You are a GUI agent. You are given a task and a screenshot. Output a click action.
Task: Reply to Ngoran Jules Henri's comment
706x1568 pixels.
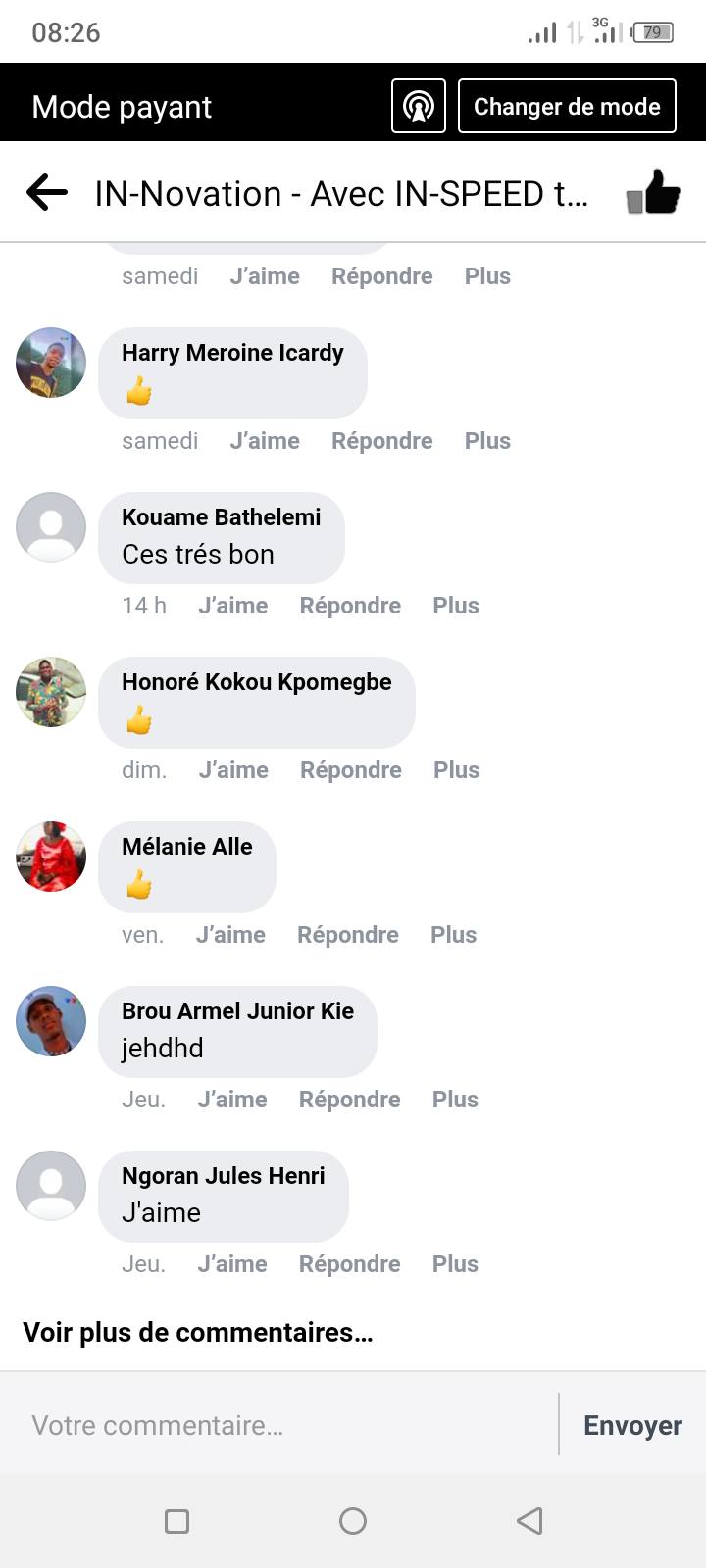[x=350, y=1264]
